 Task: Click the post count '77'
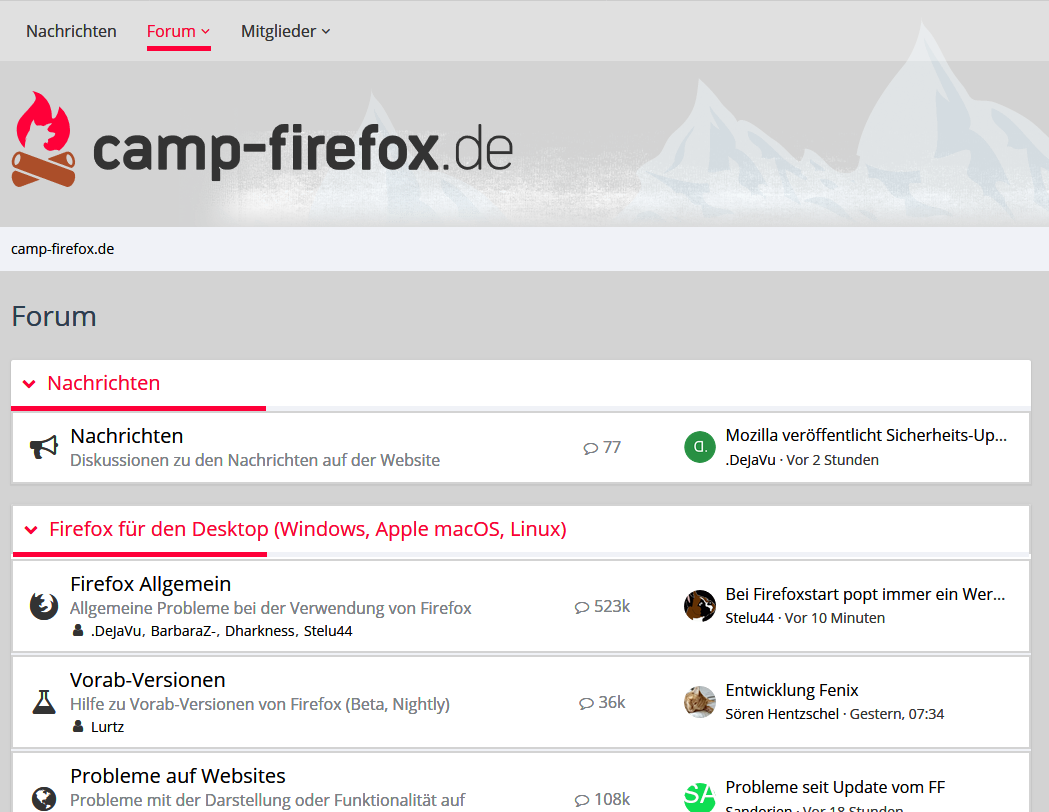[x=612, y=447]
